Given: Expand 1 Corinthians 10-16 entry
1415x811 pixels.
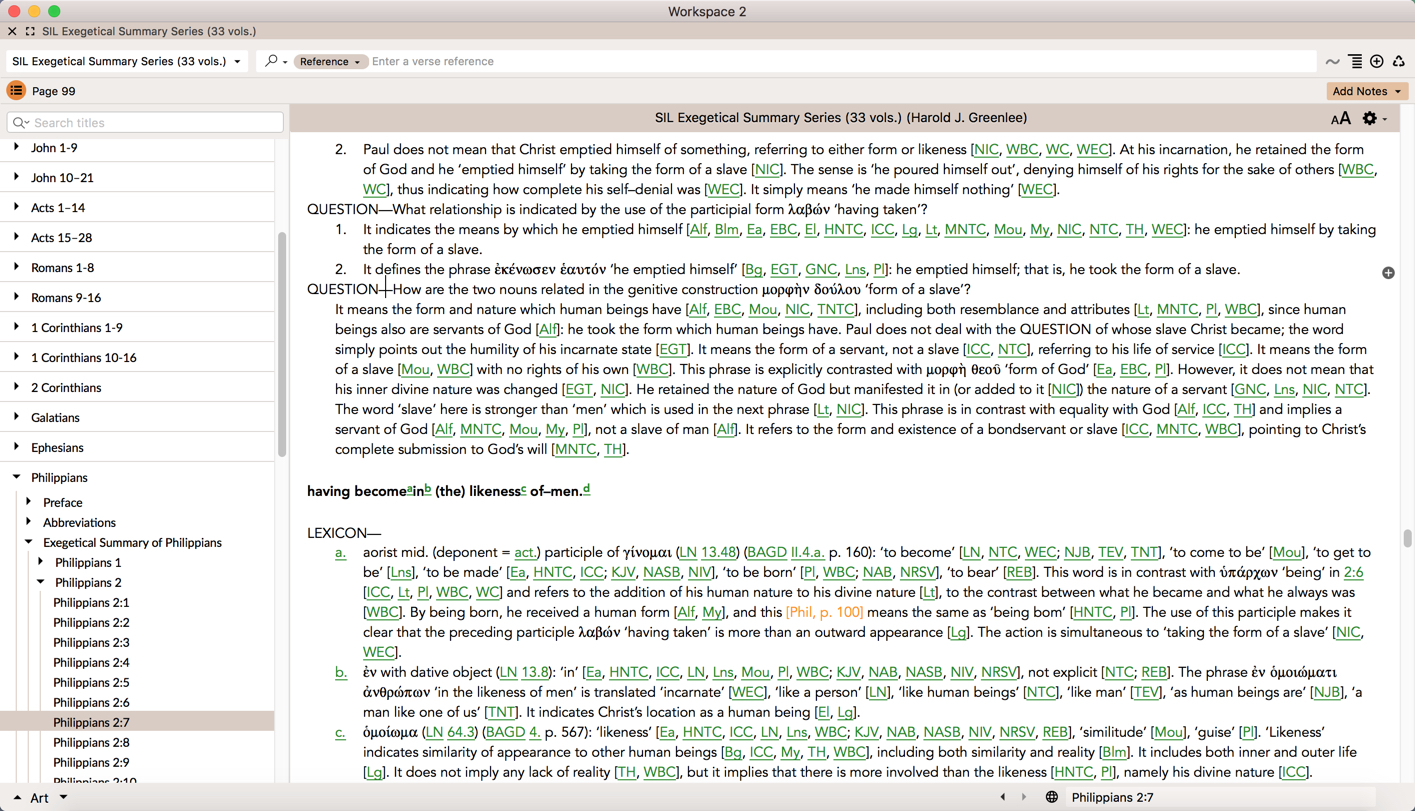Looking at the screenshot, I should (x=17, y=358).
